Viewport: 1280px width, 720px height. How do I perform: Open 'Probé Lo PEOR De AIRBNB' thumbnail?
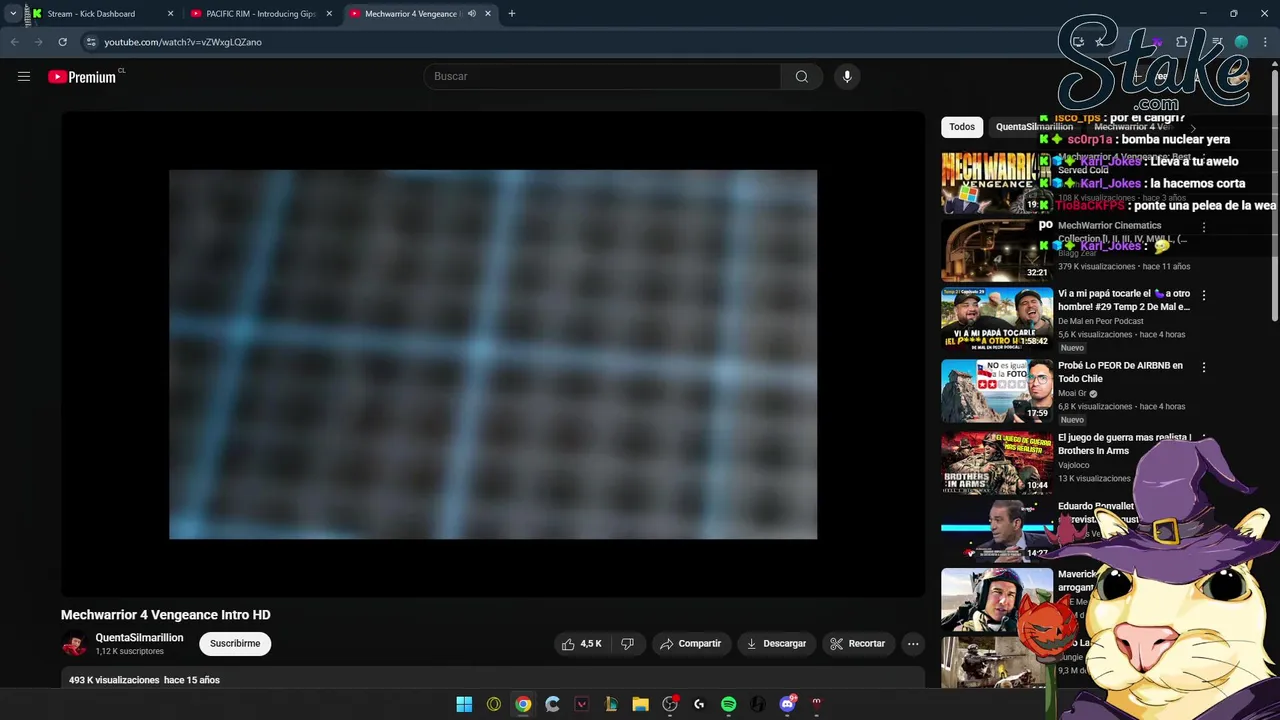[996, 391]
